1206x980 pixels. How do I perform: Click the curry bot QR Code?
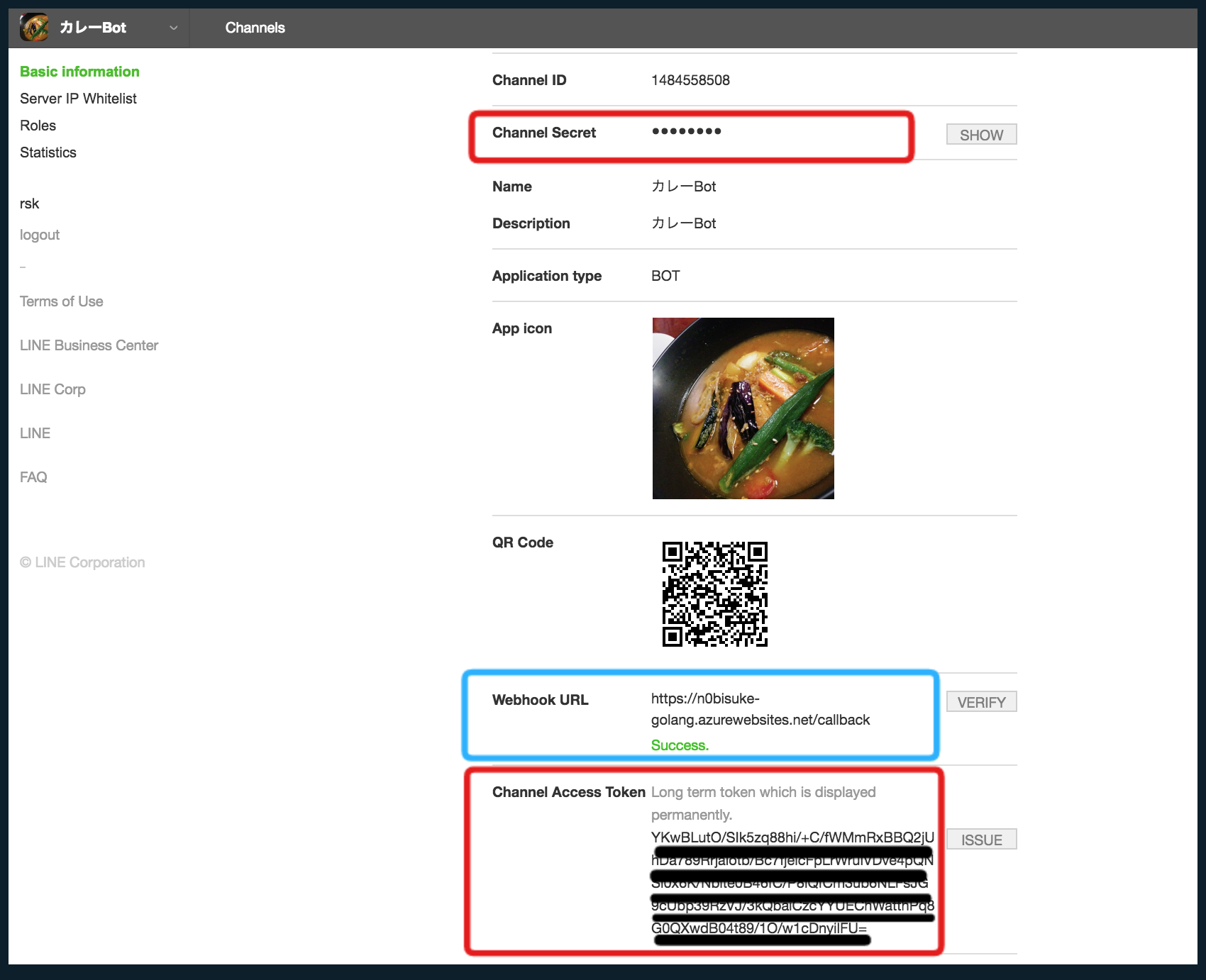tap(714, 596)
